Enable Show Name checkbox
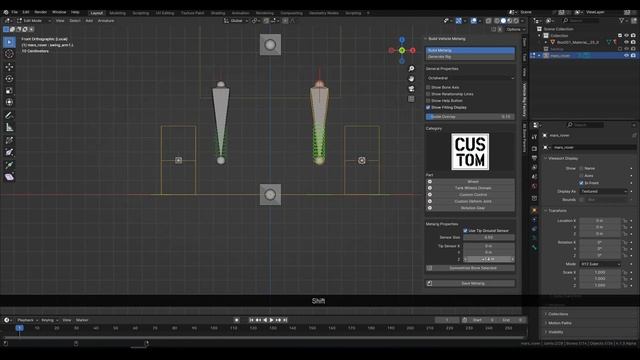This screenshot has height=360, width=640. (581, 169)
